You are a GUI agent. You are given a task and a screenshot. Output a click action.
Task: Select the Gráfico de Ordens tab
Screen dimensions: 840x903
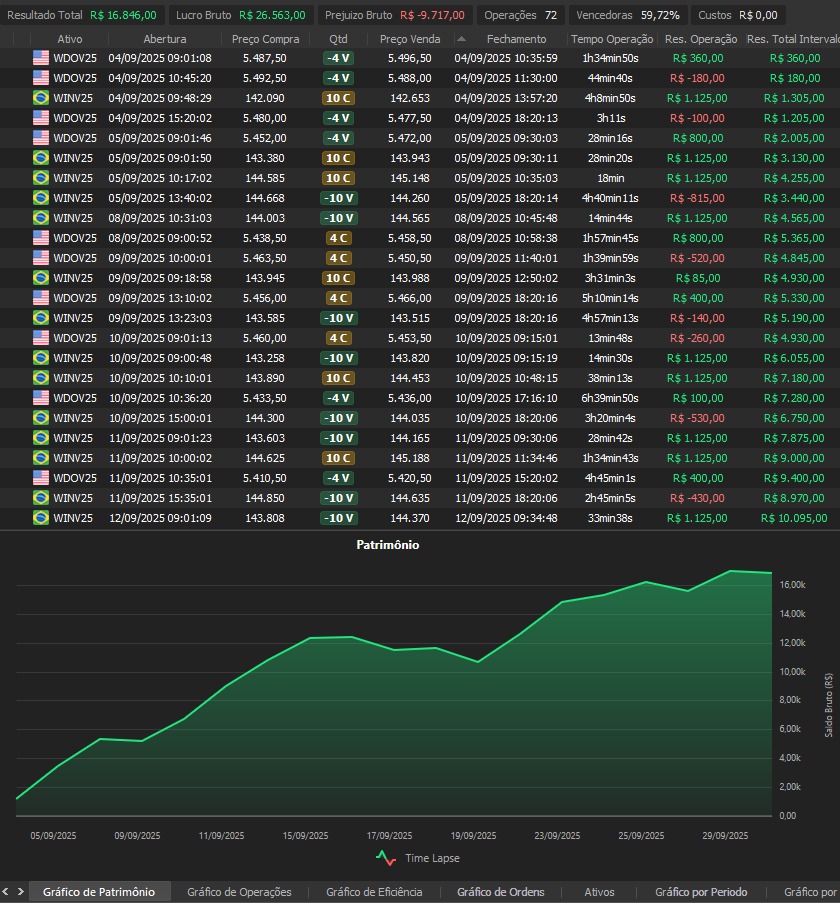[x=500, y=892]
